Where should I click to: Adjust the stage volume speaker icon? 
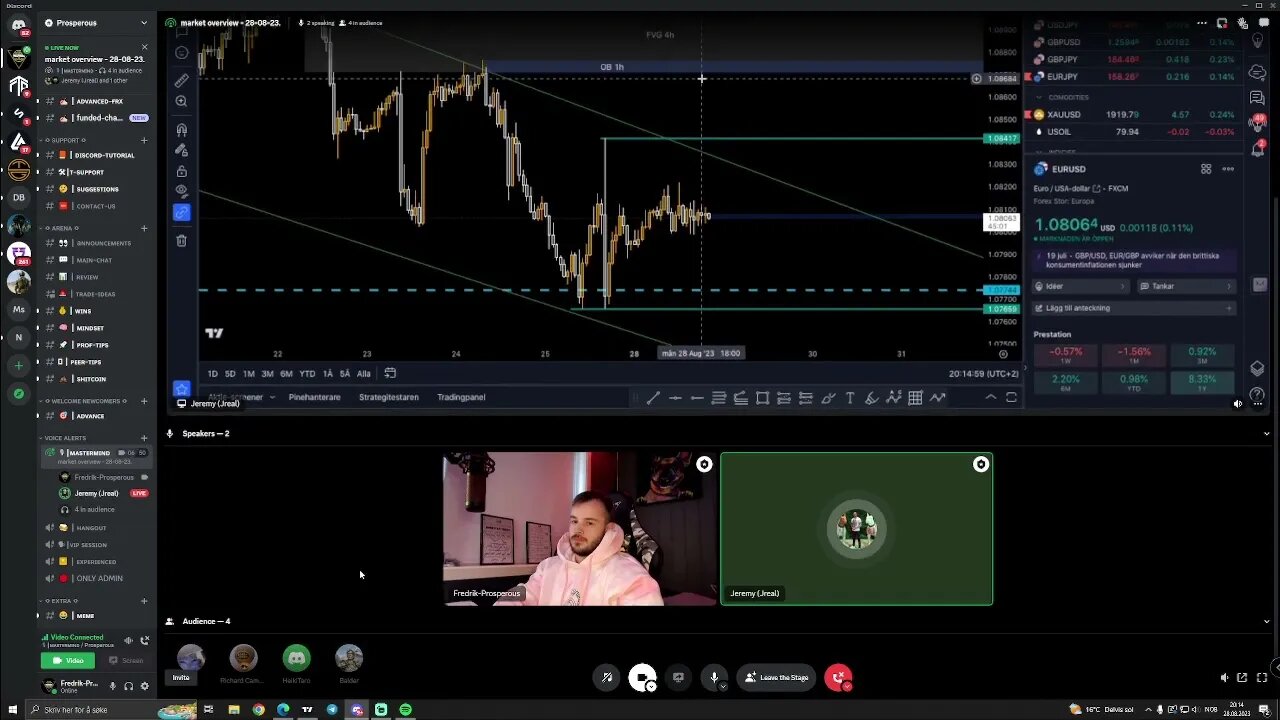(x=1225, y=677)
